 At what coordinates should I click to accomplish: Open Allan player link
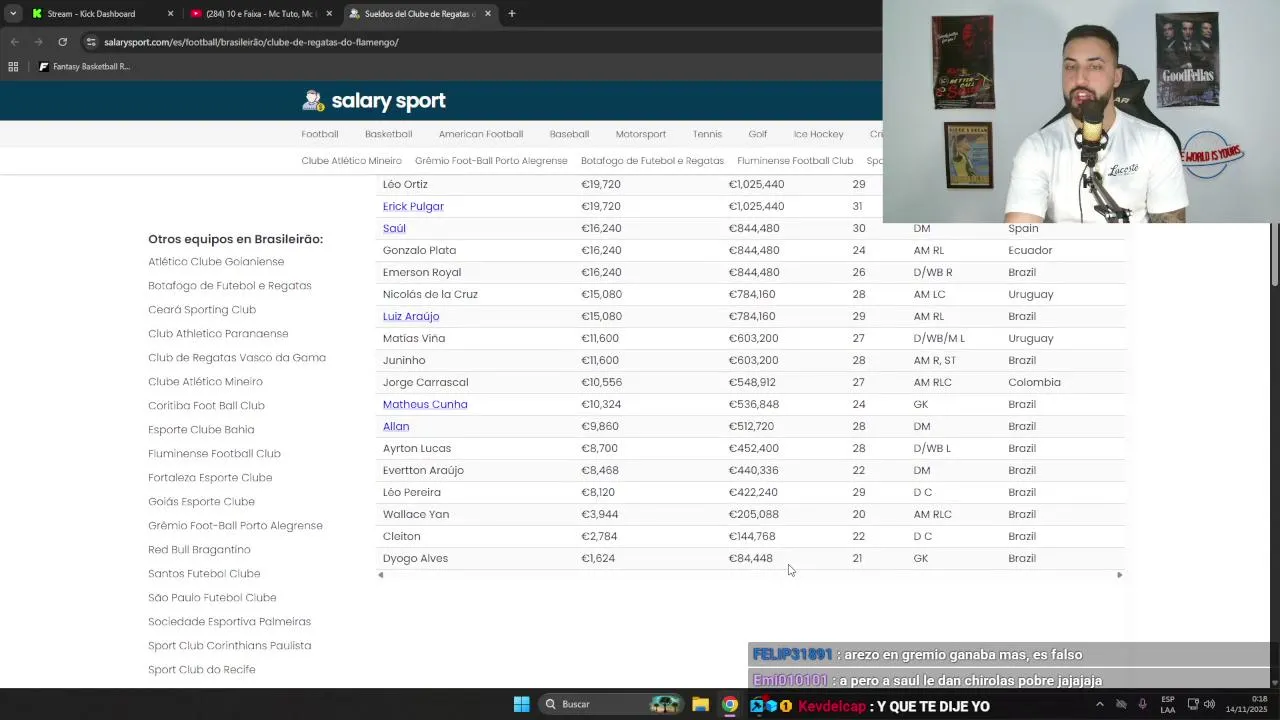(x=396, y=426)
